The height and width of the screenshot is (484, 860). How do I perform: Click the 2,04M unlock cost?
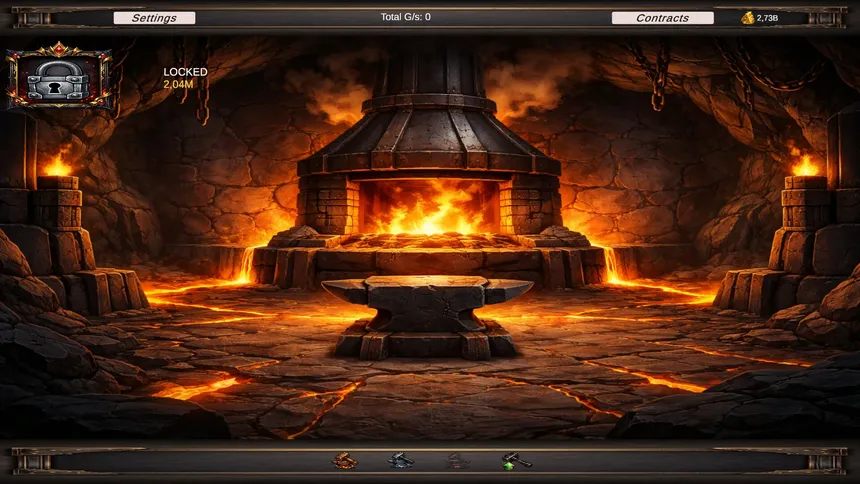click(x=180, y=84)
